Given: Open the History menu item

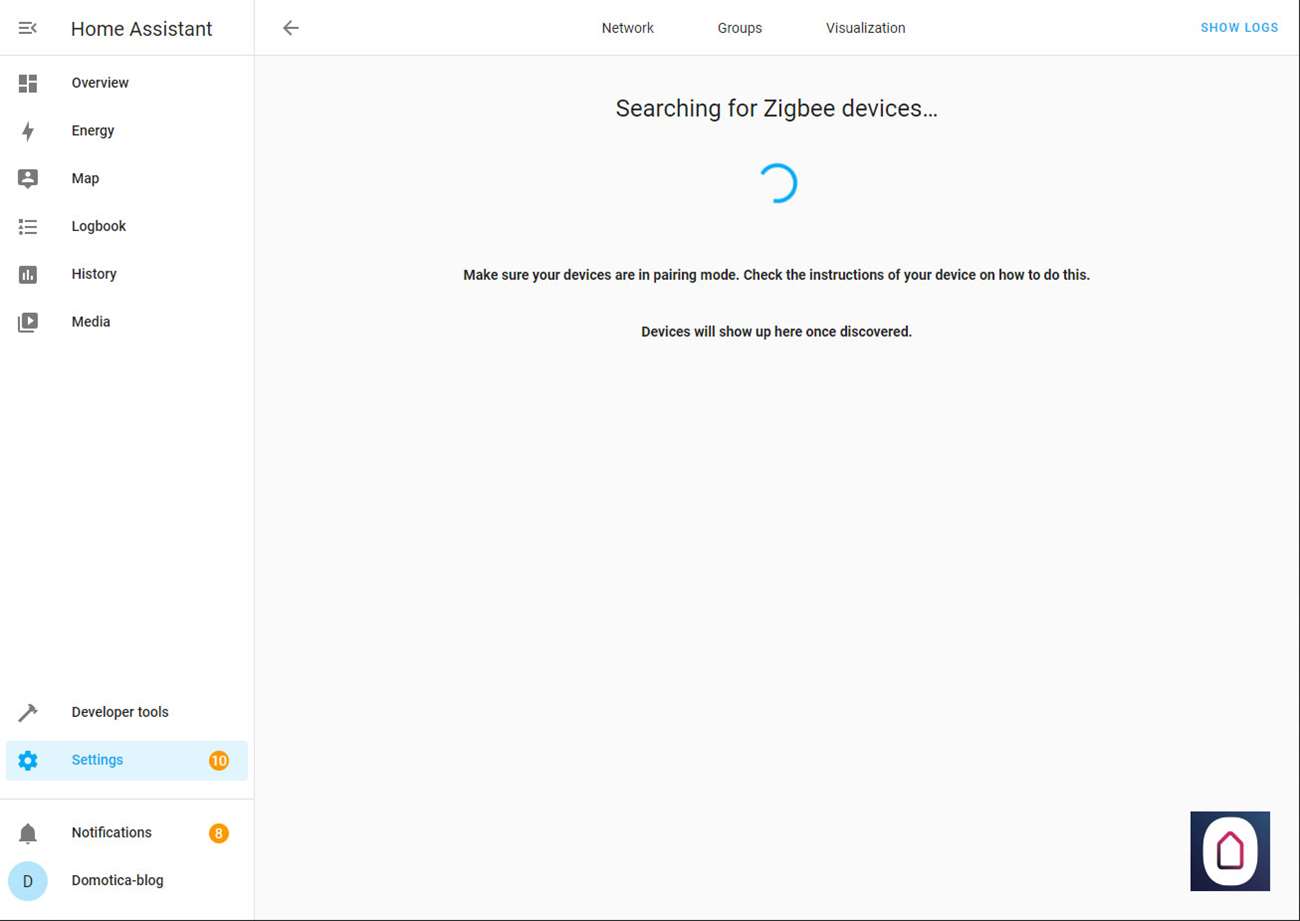Looking at the screenshot, I should [x=127, y=274].
